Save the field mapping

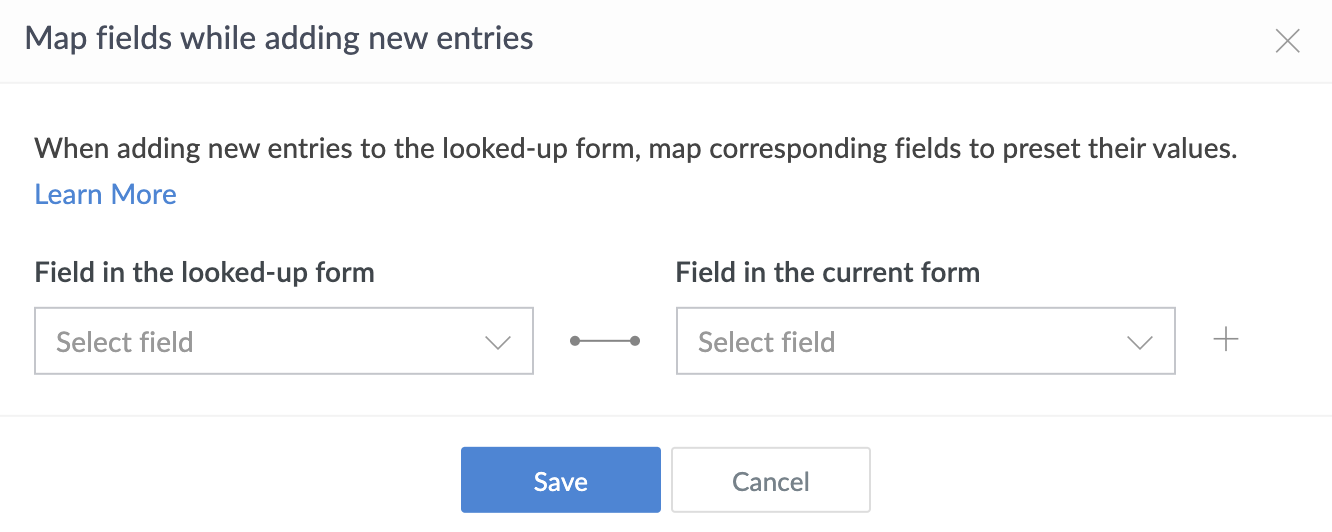[560, 480]
